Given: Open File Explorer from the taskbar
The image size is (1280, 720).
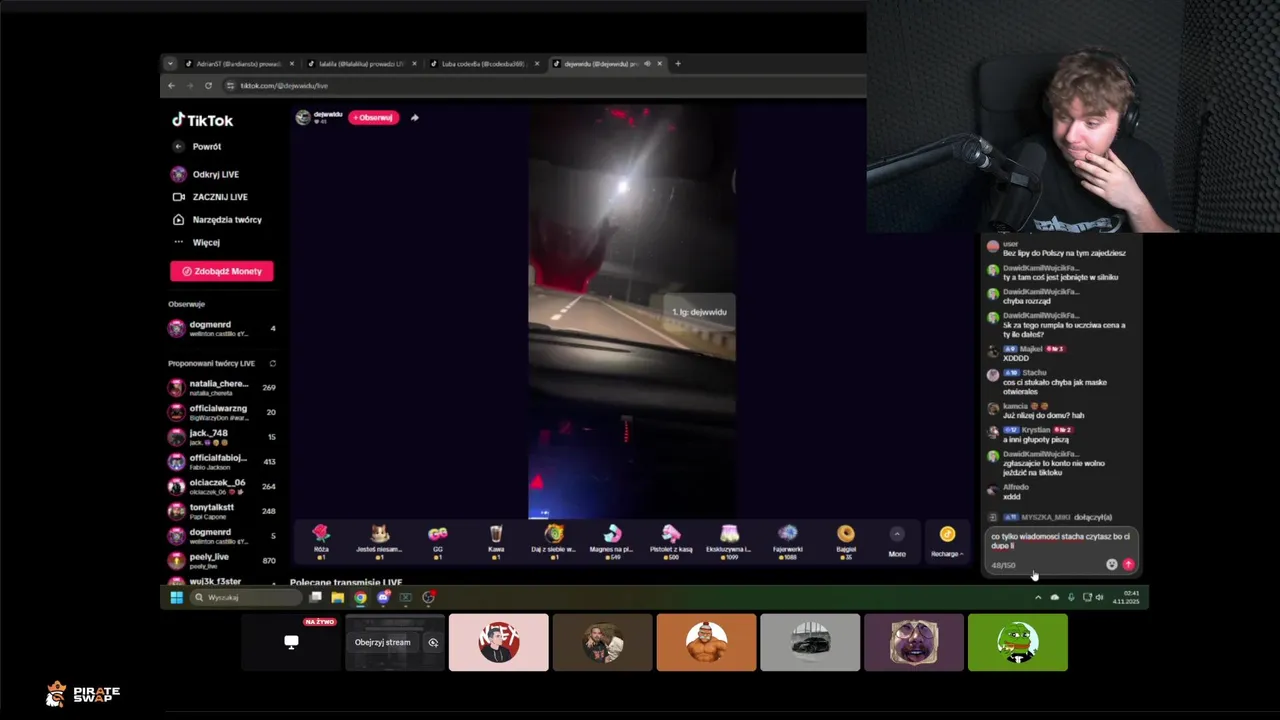Looking at the screenshot, I should click(338, 598).
